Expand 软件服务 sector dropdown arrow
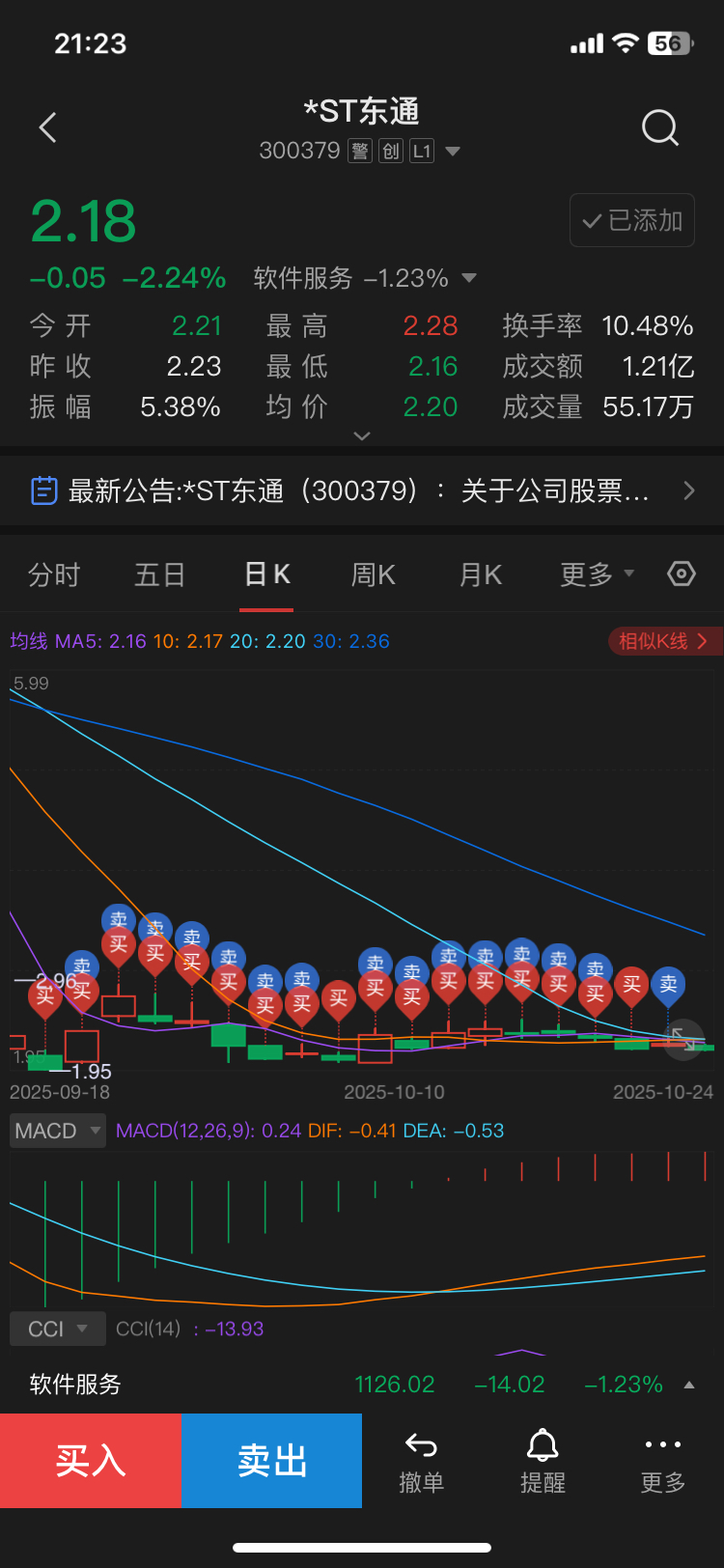Screen dimensions: 724x1568 click(x=469, y=278)
